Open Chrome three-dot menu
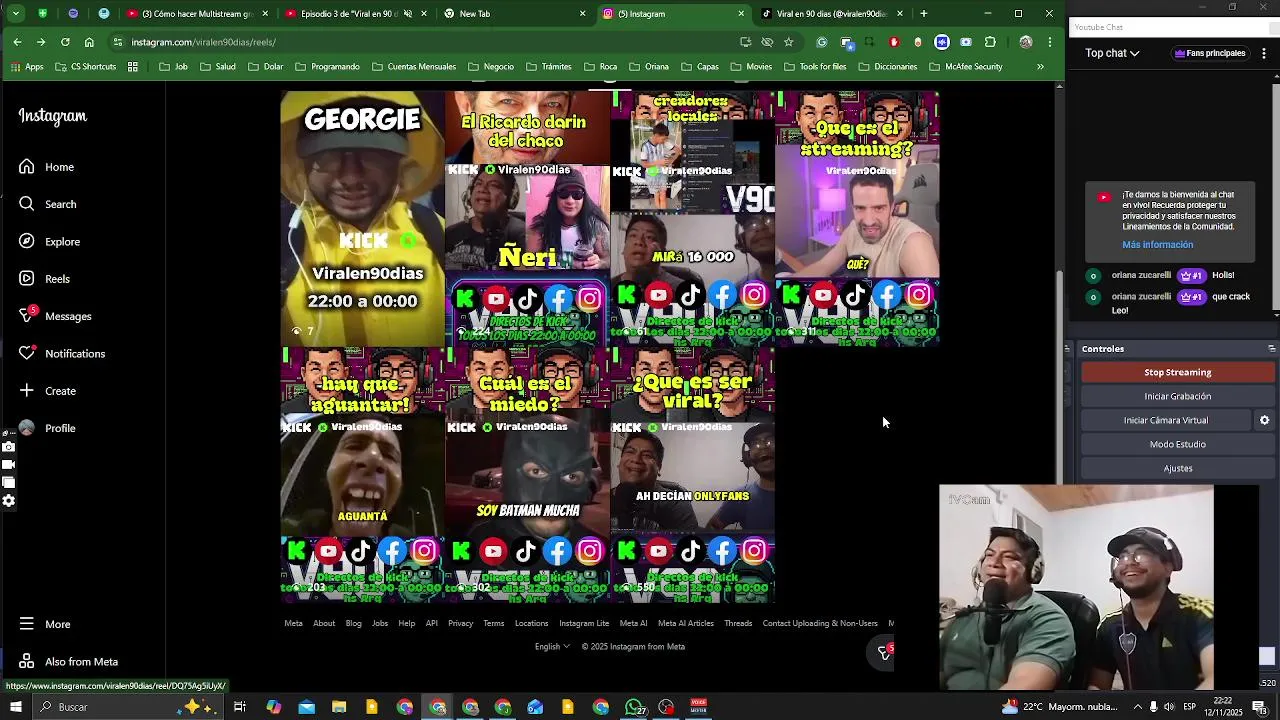 pyautogui.click(x=1049, y=42)
